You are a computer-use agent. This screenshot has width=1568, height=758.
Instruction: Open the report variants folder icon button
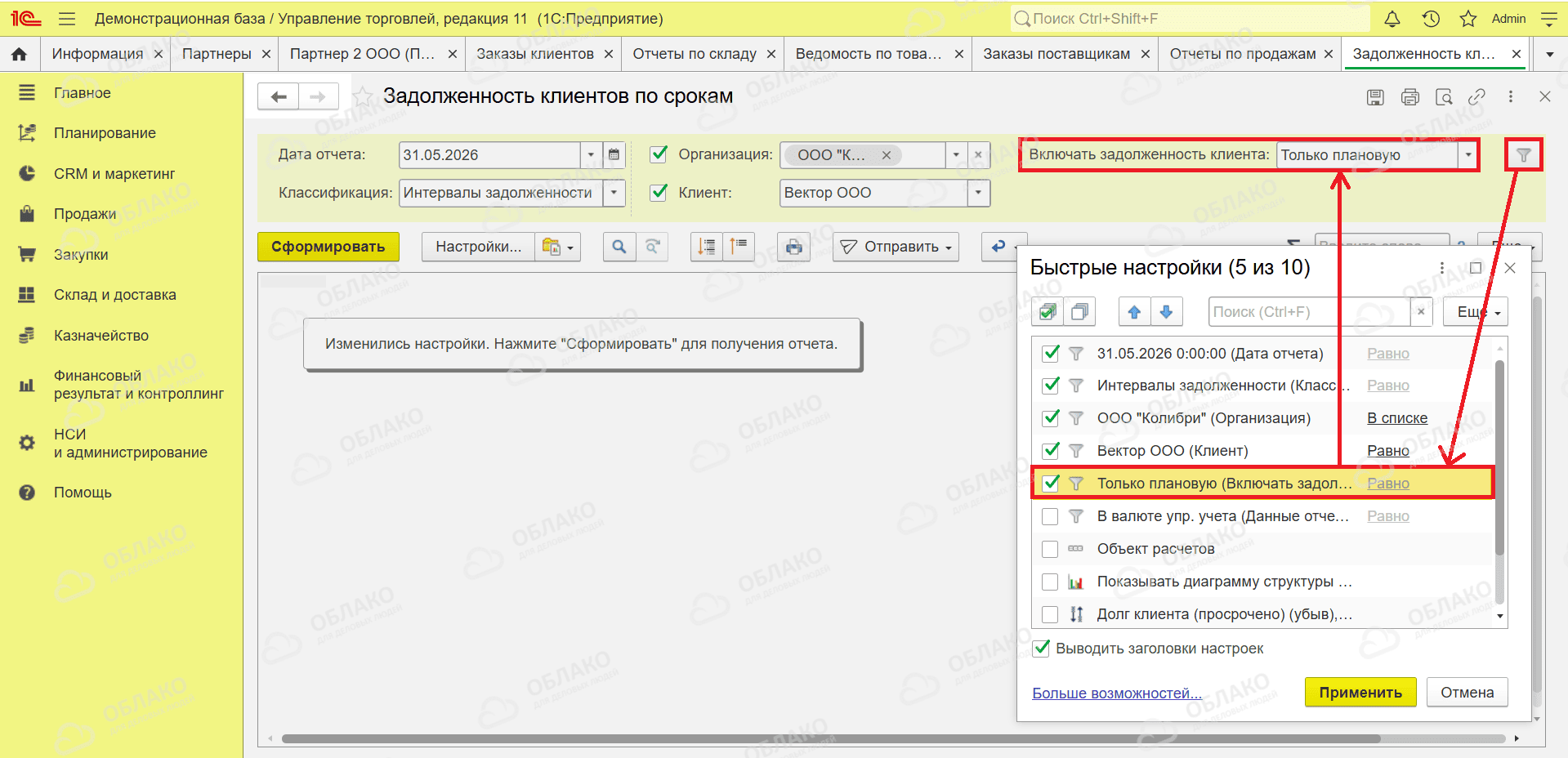point(558,247)
